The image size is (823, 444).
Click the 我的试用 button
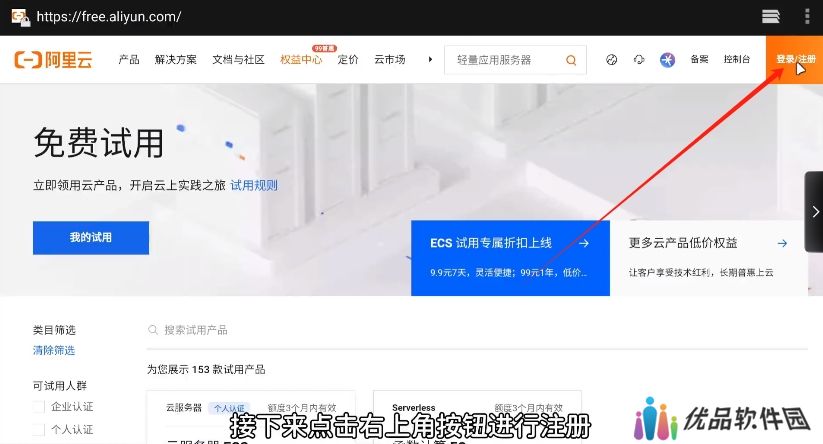91,238
